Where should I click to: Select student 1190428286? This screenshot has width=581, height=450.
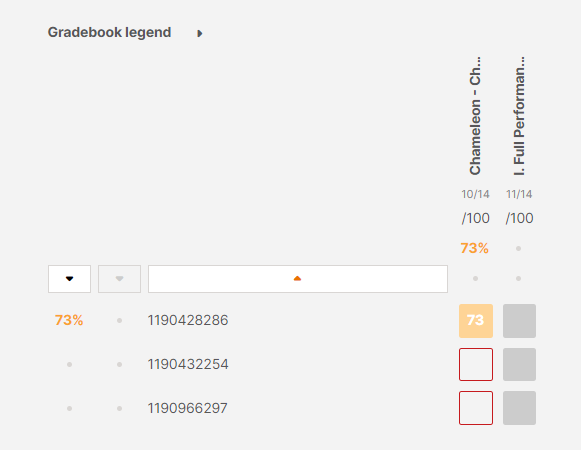coord(188,320)
